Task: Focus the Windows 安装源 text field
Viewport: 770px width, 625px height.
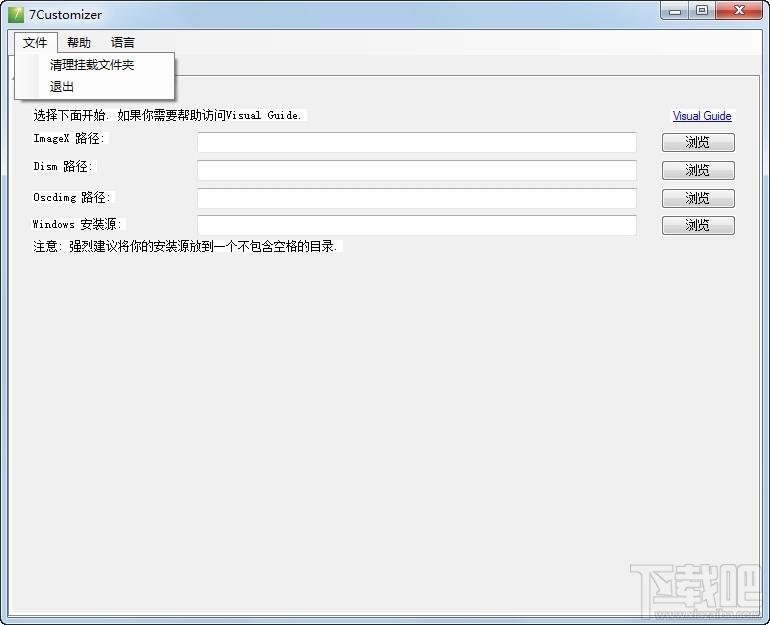Action: pyautogui.click(x=417, y=225)
